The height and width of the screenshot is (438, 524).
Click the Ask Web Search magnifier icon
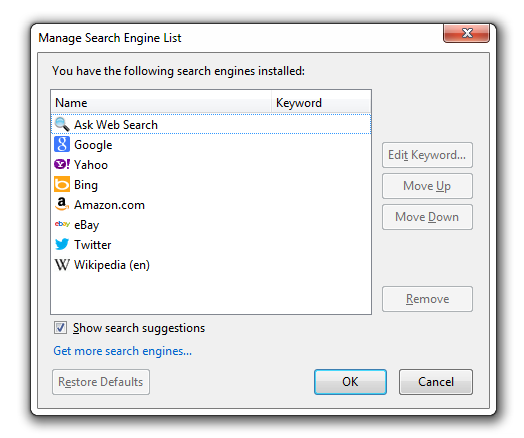(x=62, y=124)
